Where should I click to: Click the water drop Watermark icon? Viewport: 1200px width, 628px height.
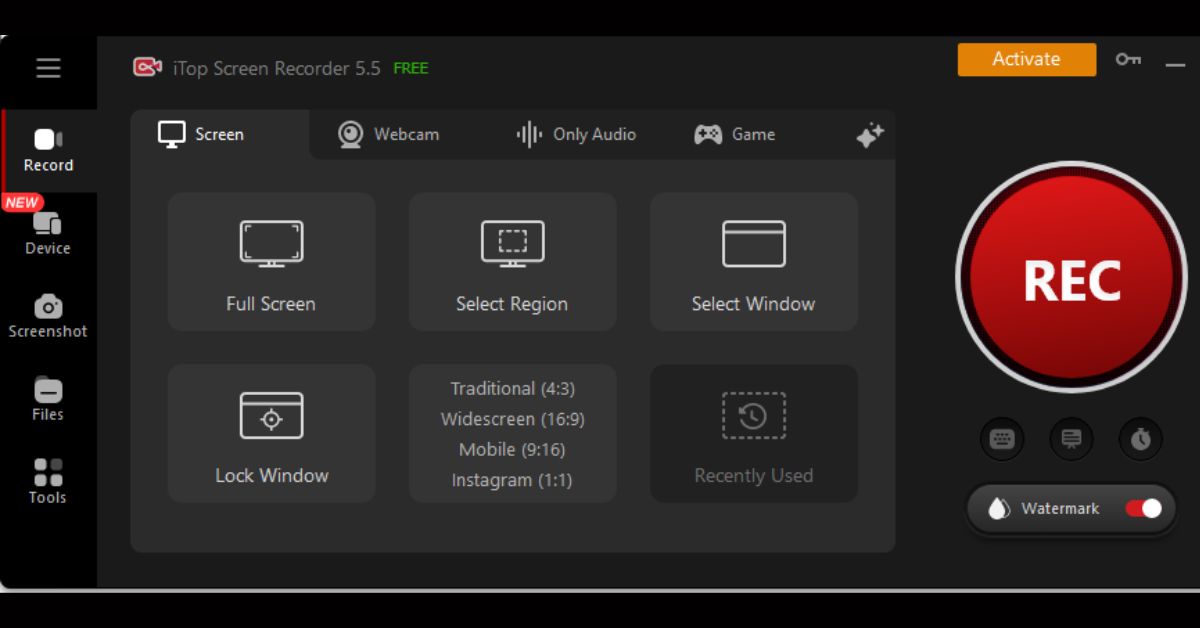(x=998, y=509)
